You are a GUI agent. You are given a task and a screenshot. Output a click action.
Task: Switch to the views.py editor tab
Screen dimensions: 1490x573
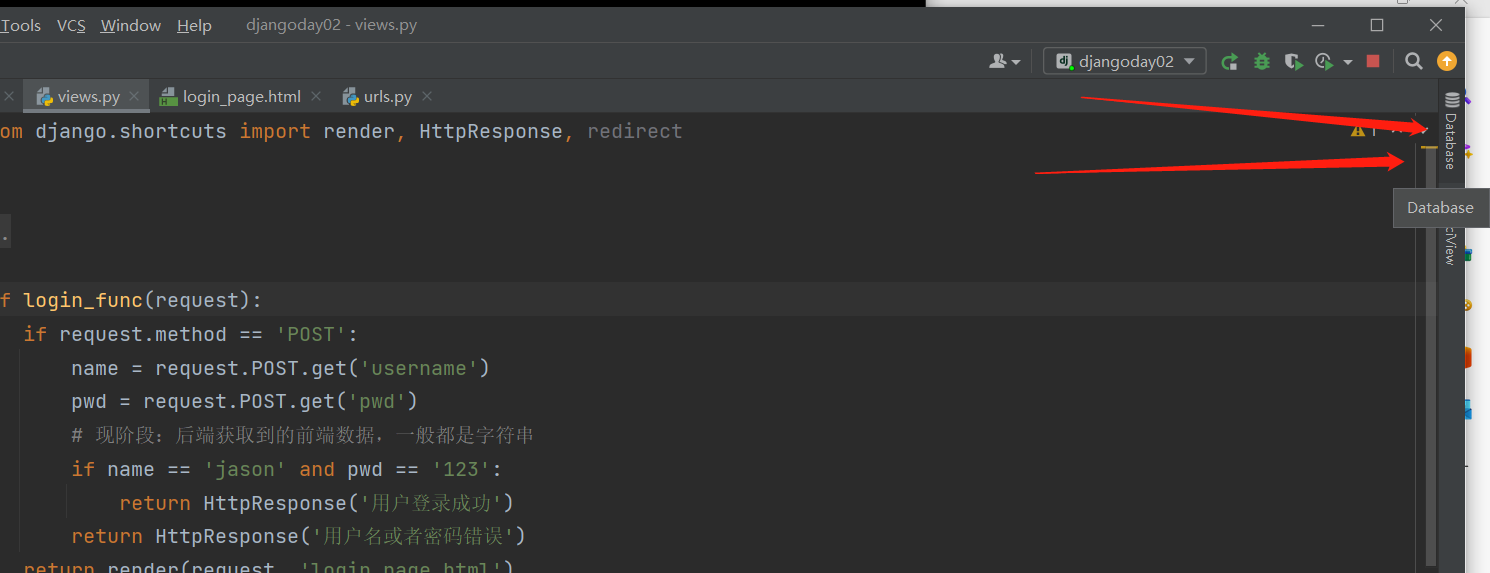point(88,97)
